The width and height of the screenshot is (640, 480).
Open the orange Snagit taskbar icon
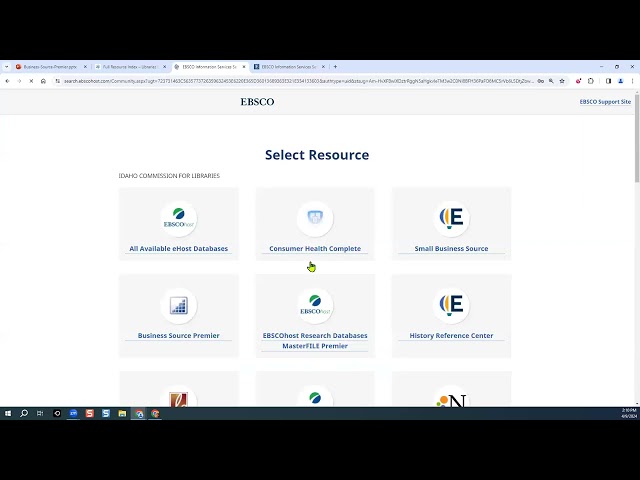(90, 413)
